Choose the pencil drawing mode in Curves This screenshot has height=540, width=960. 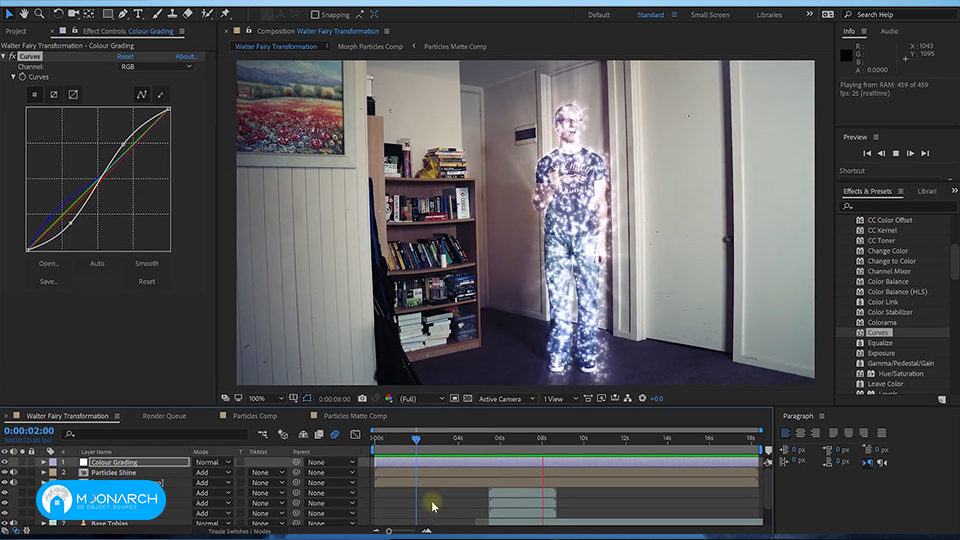tap(160, 94)
